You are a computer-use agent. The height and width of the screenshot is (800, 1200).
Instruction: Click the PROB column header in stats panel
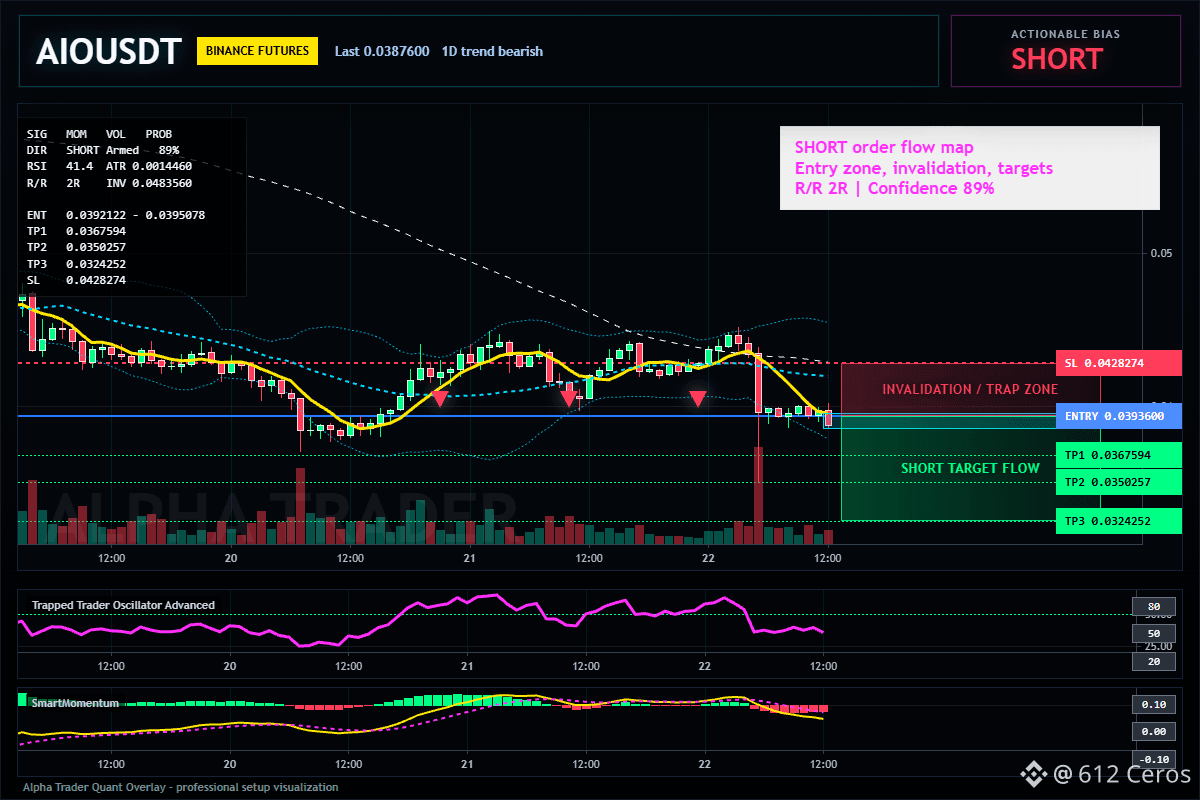(158, 133)
